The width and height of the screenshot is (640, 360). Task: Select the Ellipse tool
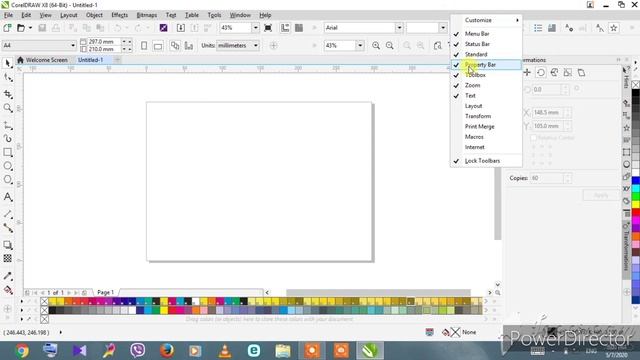tap(8, 166)
